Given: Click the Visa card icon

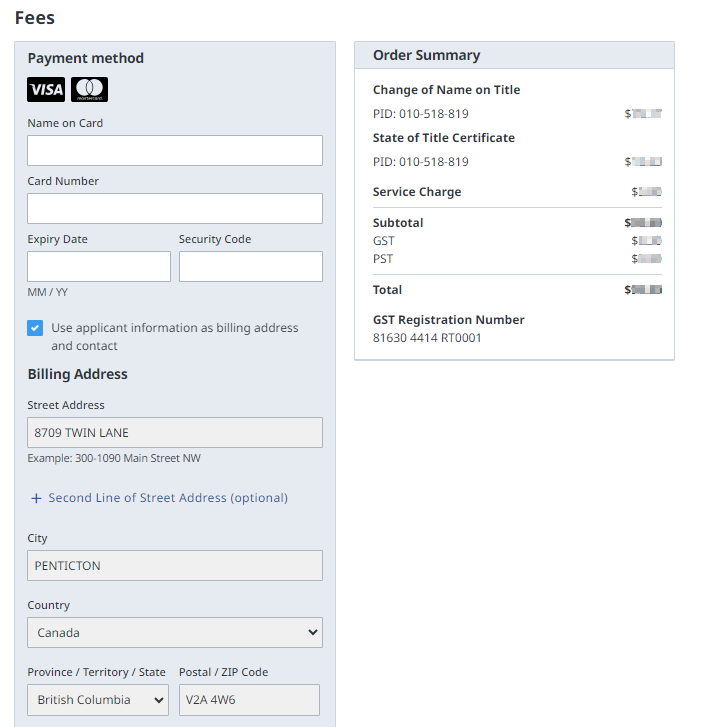Looking at the screenshot, I should pos(46,90).
